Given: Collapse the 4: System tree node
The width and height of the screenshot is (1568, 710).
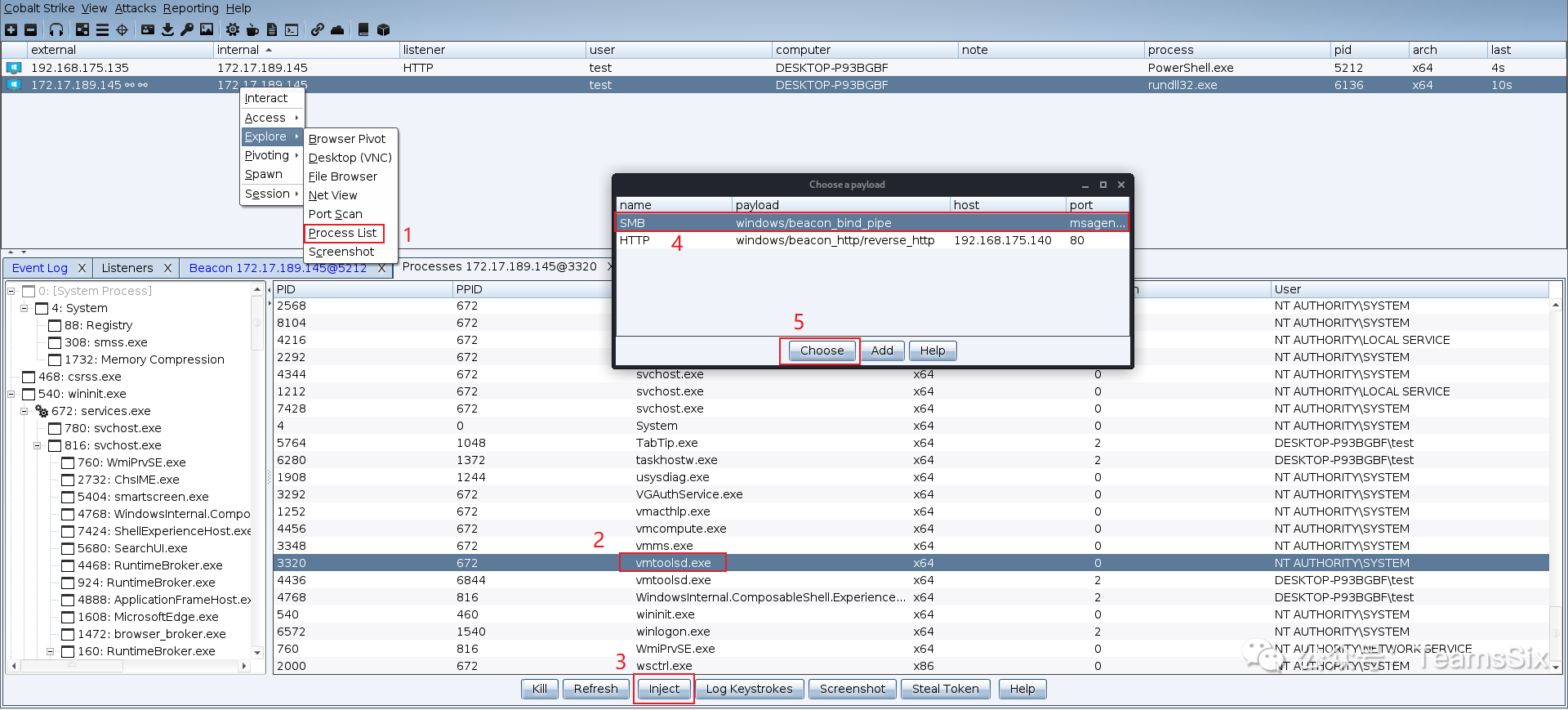Looking at the screenshot, I should click(24, 308).
